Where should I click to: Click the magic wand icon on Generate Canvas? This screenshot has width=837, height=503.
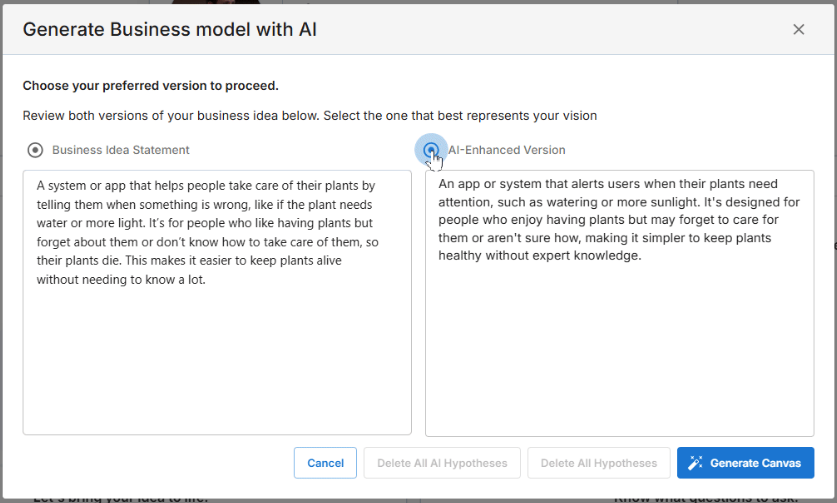pyautogui.click(x=695, y=463)
